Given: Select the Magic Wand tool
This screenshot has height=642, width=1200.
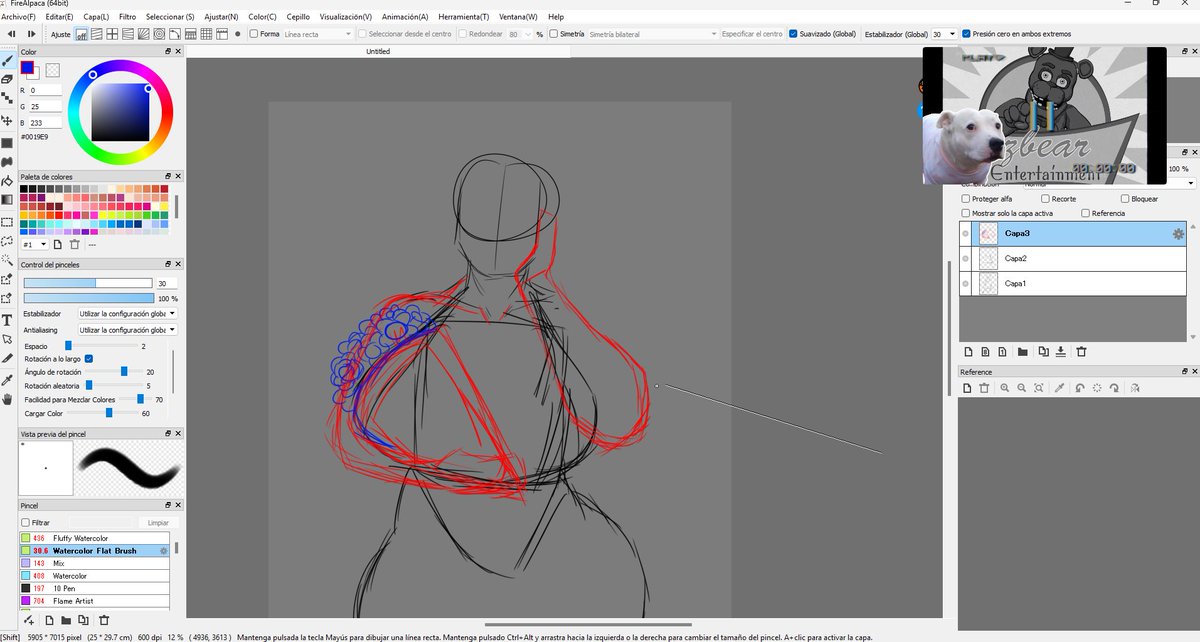Looking at the screenshot, I should (7, 259).
